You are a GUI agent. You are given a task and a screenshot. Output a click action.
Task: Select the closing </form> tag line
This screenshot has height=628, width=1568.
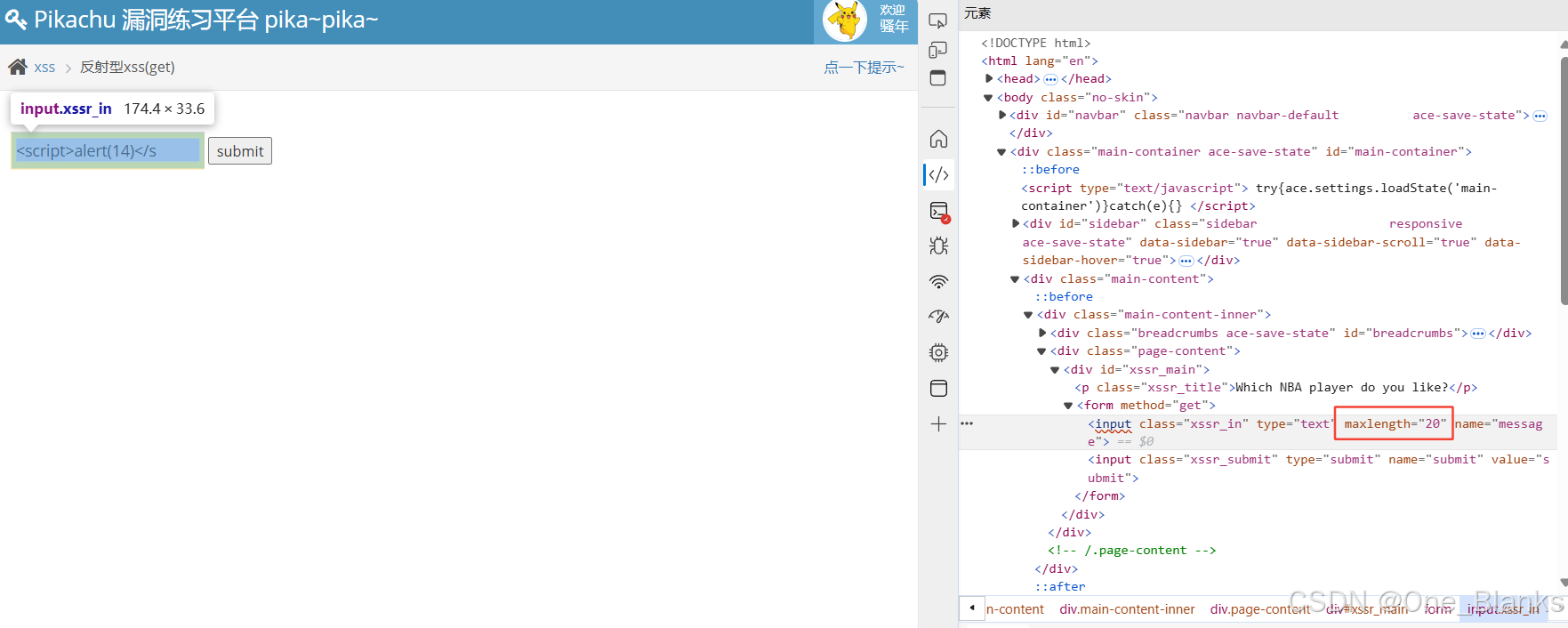click(1099, 495)
